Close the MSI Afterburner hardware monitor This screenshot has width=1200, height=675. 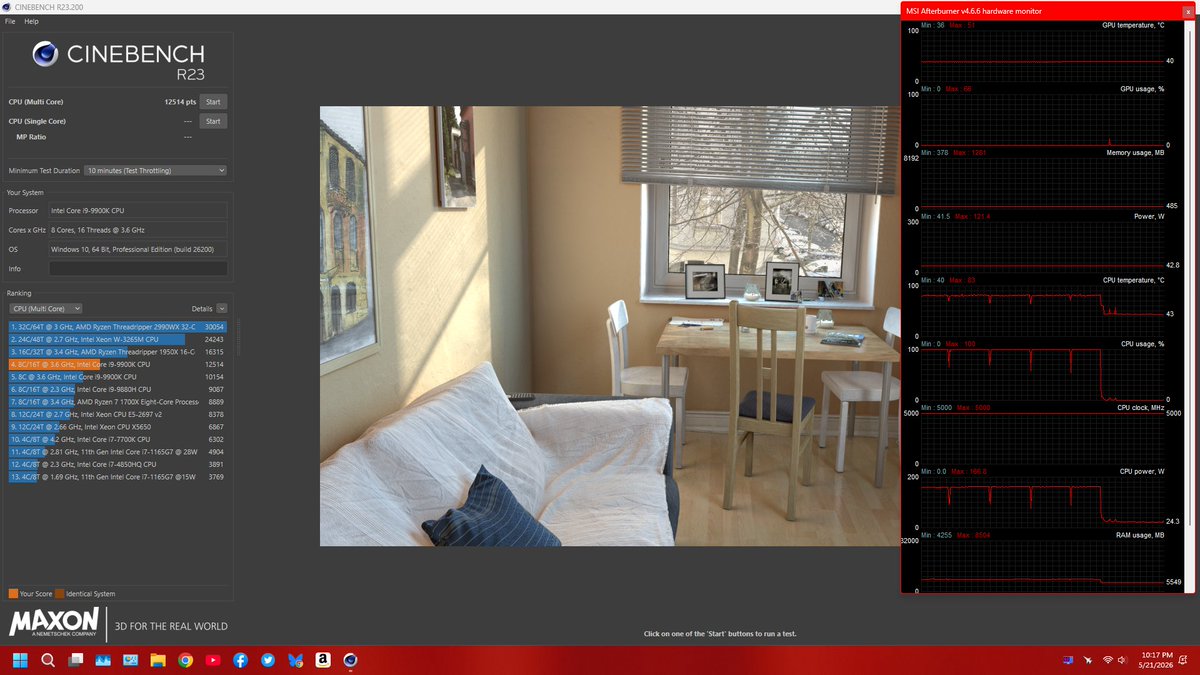1187,11
